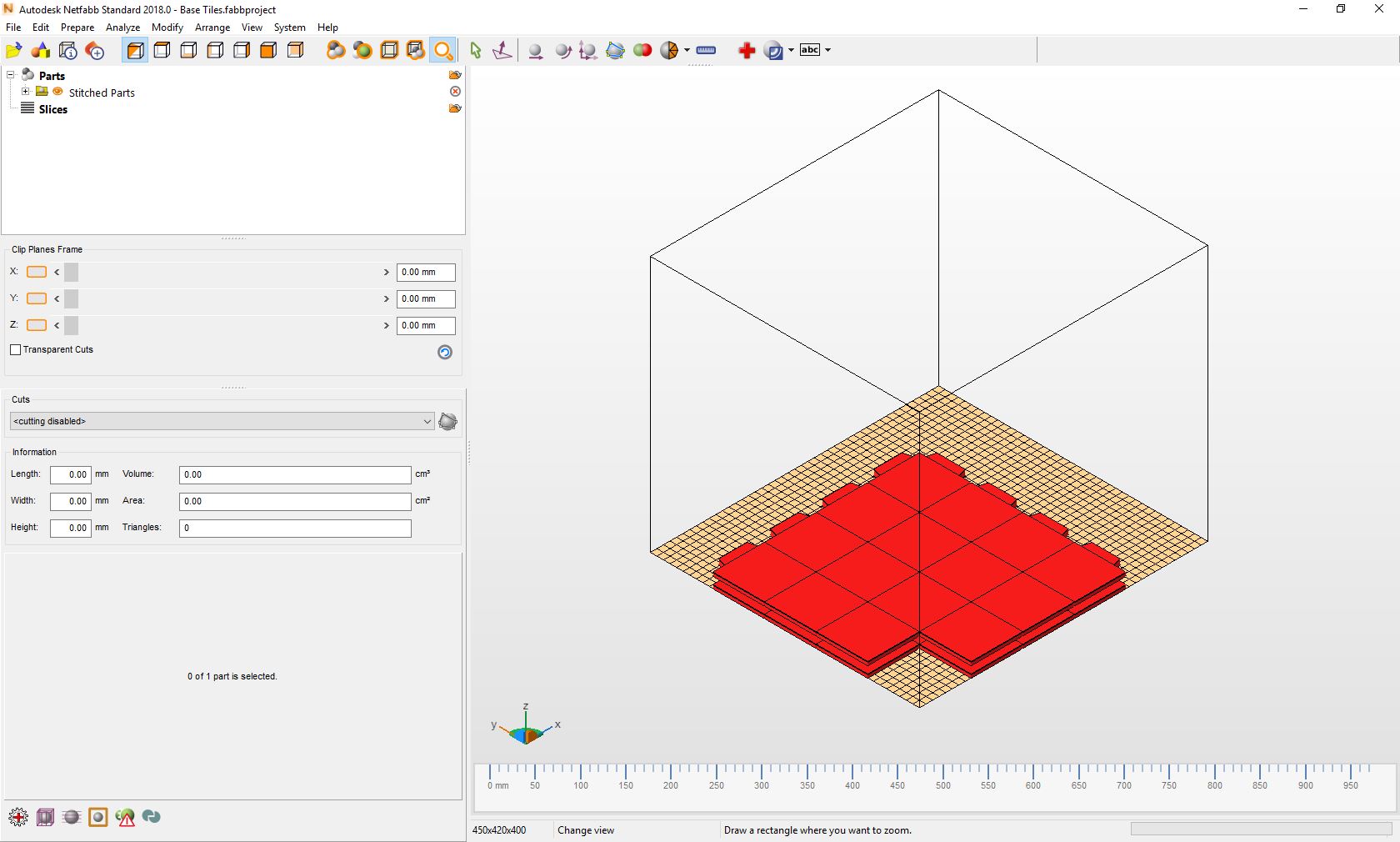The image size is (1400, 842).
Task: Select the Rotate Part tool
Action: [562, 51]
